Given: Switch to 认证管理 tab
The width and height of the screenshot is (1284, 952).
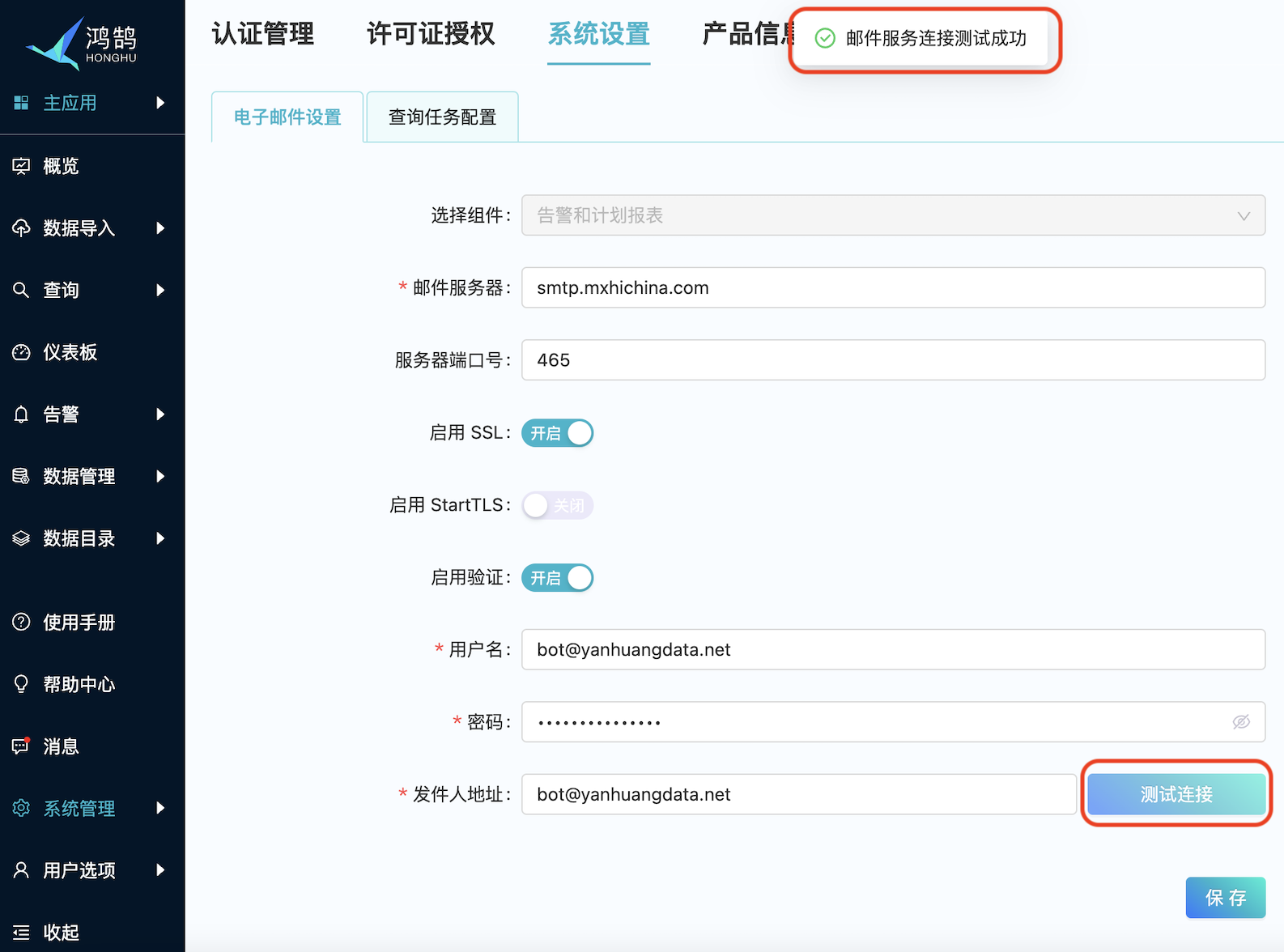Looking at the screenshot, I should tap(263, 34).
